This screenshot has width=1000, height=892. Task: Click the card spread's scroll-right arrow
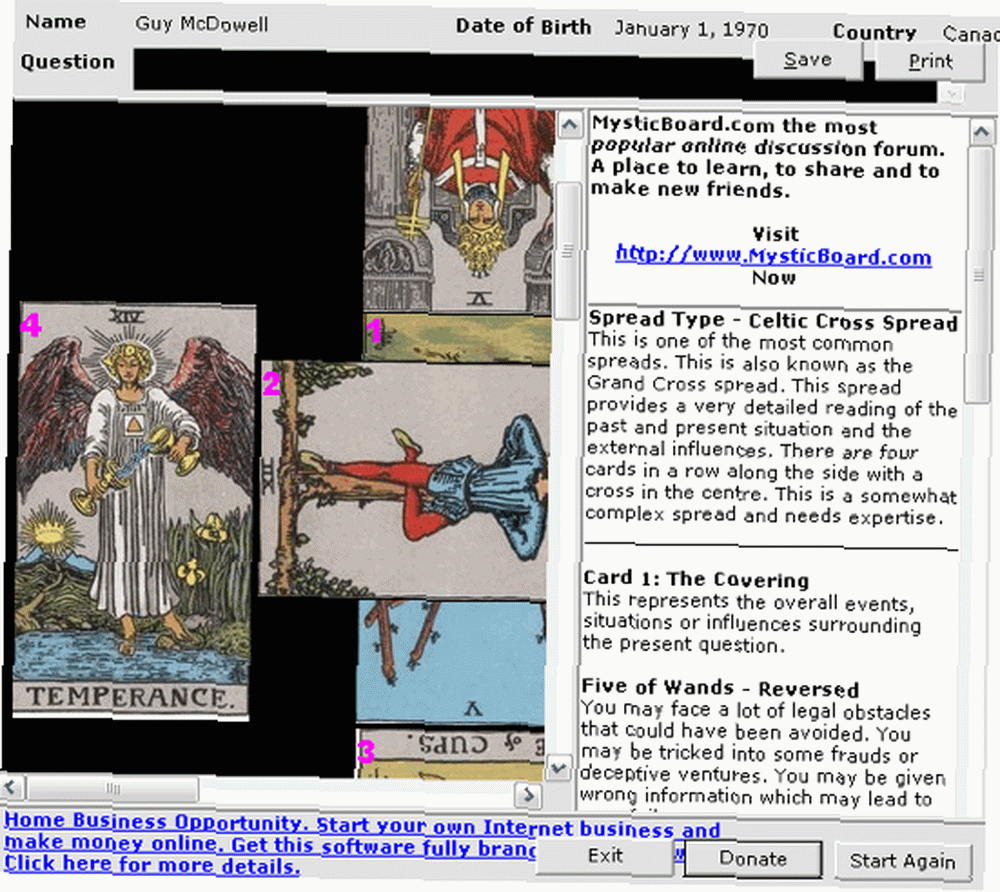[529, 794]
